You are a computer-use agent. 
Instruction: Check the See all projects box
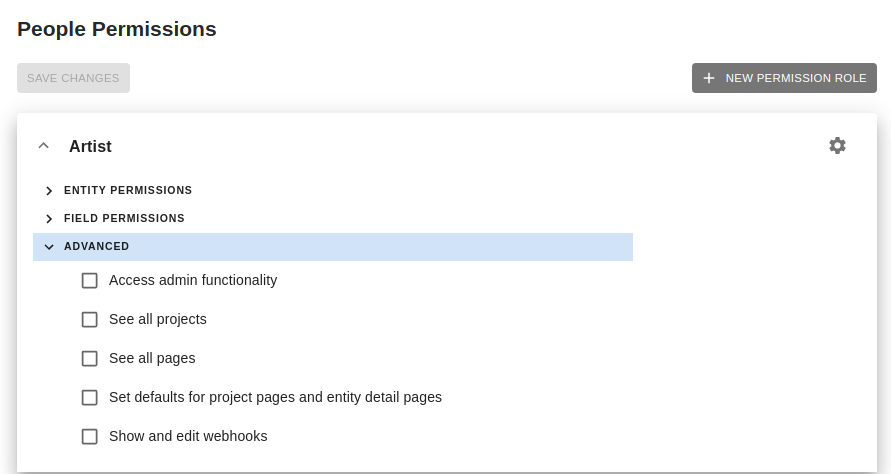pos(90,320)
